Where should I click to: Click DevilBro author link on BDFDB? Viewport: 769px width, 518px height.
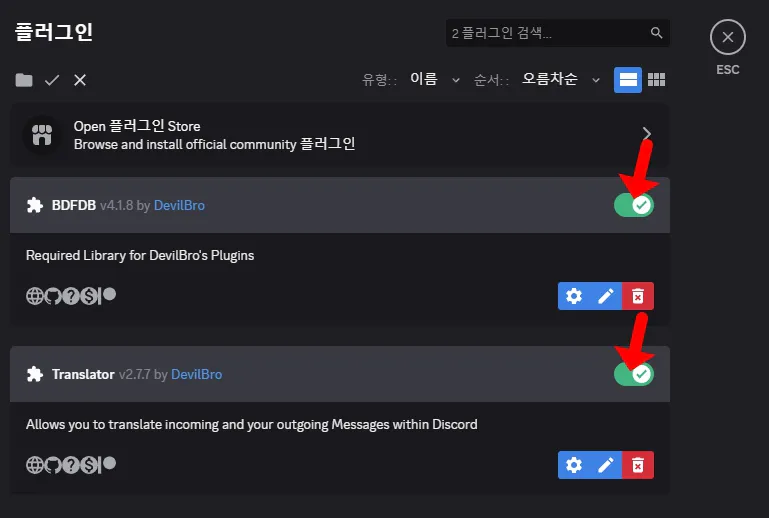point(179,206)
